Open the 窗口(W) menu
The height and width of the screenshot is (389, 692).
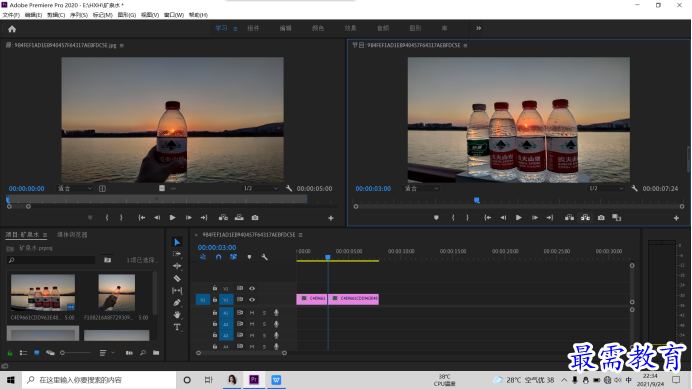click(174, 15)
